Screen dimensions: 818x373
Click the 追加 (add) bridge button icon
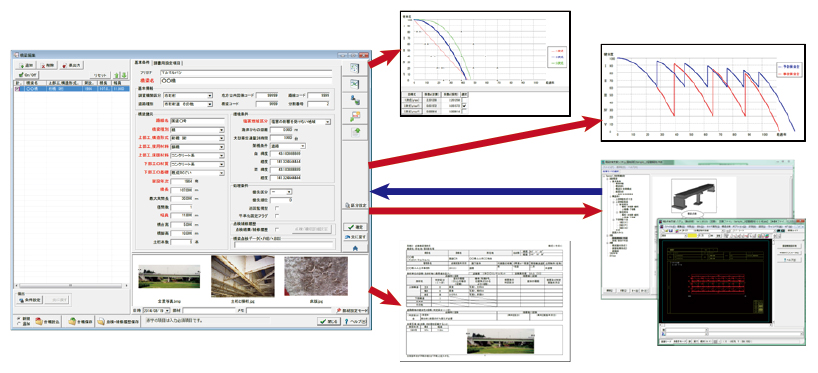click(27, 66)
